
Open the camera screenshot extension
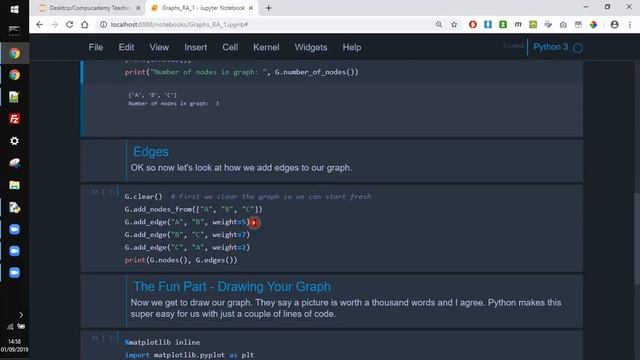point(563,24)
